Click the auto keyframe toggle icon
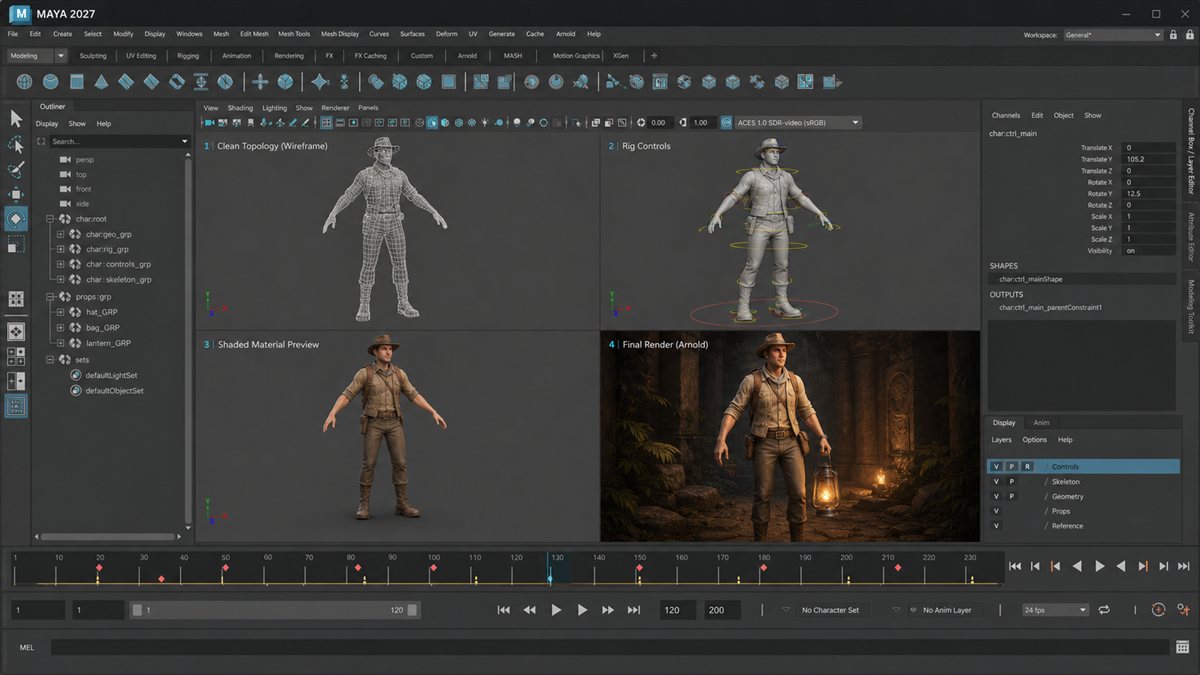 point(1159,609)
